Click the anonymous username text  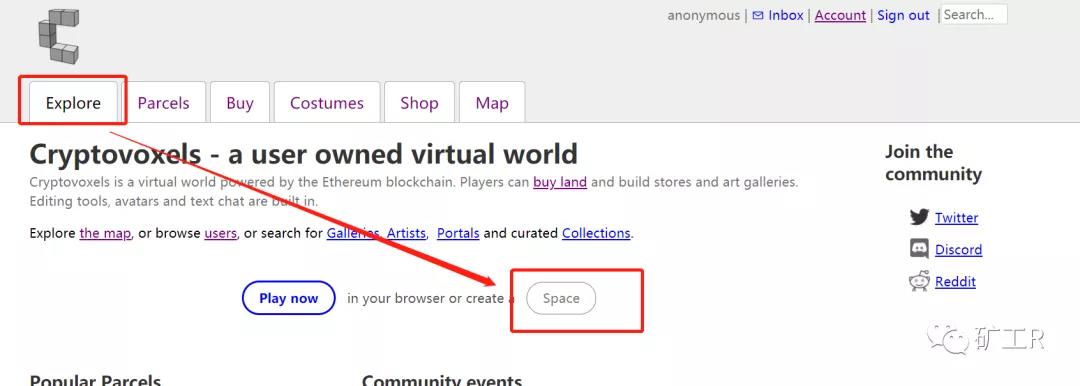pyautogui.click(x=703, y=15)
